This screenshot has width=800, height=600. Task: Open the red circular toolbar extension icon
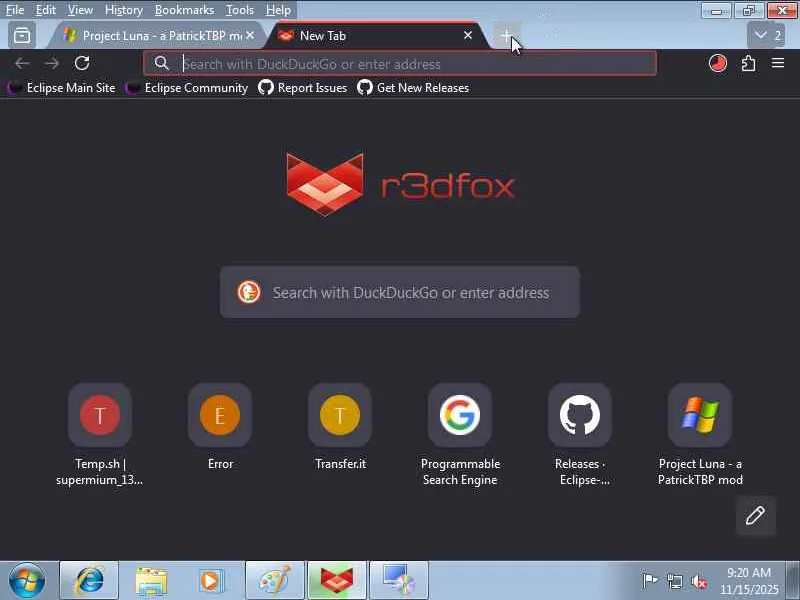[x=717, y=63]
